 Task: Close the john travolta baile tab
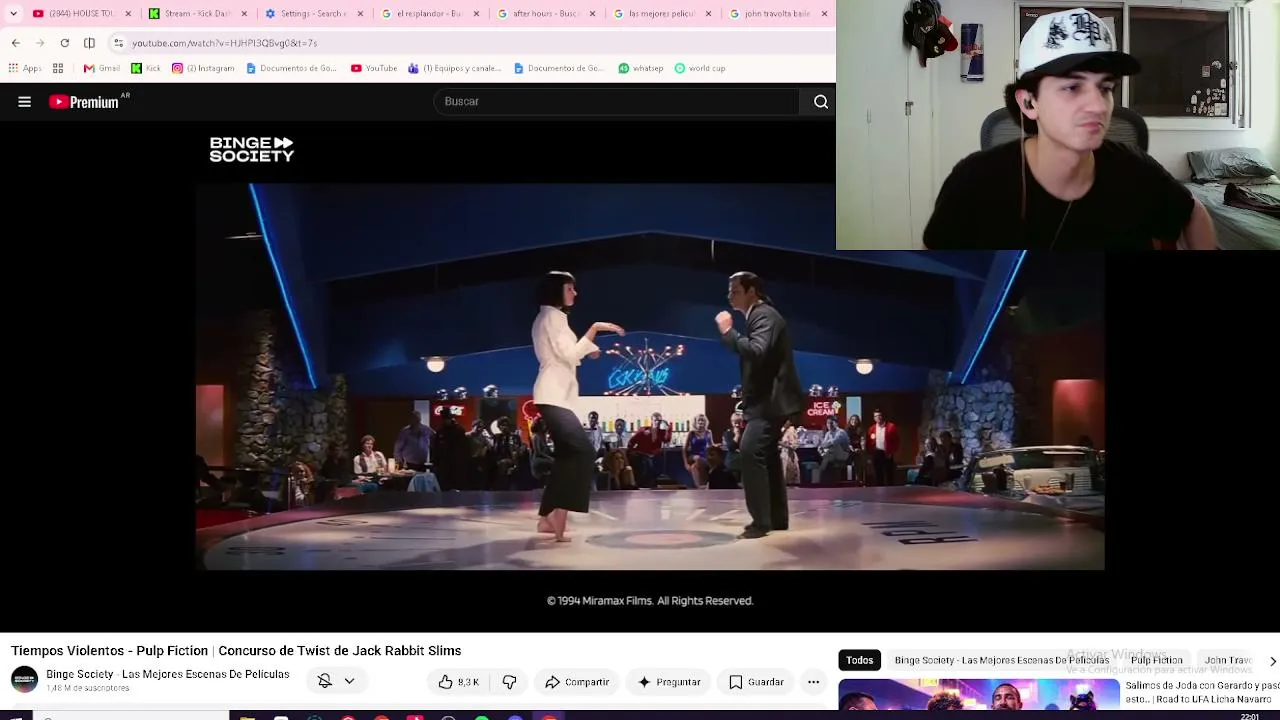(824, 14)
